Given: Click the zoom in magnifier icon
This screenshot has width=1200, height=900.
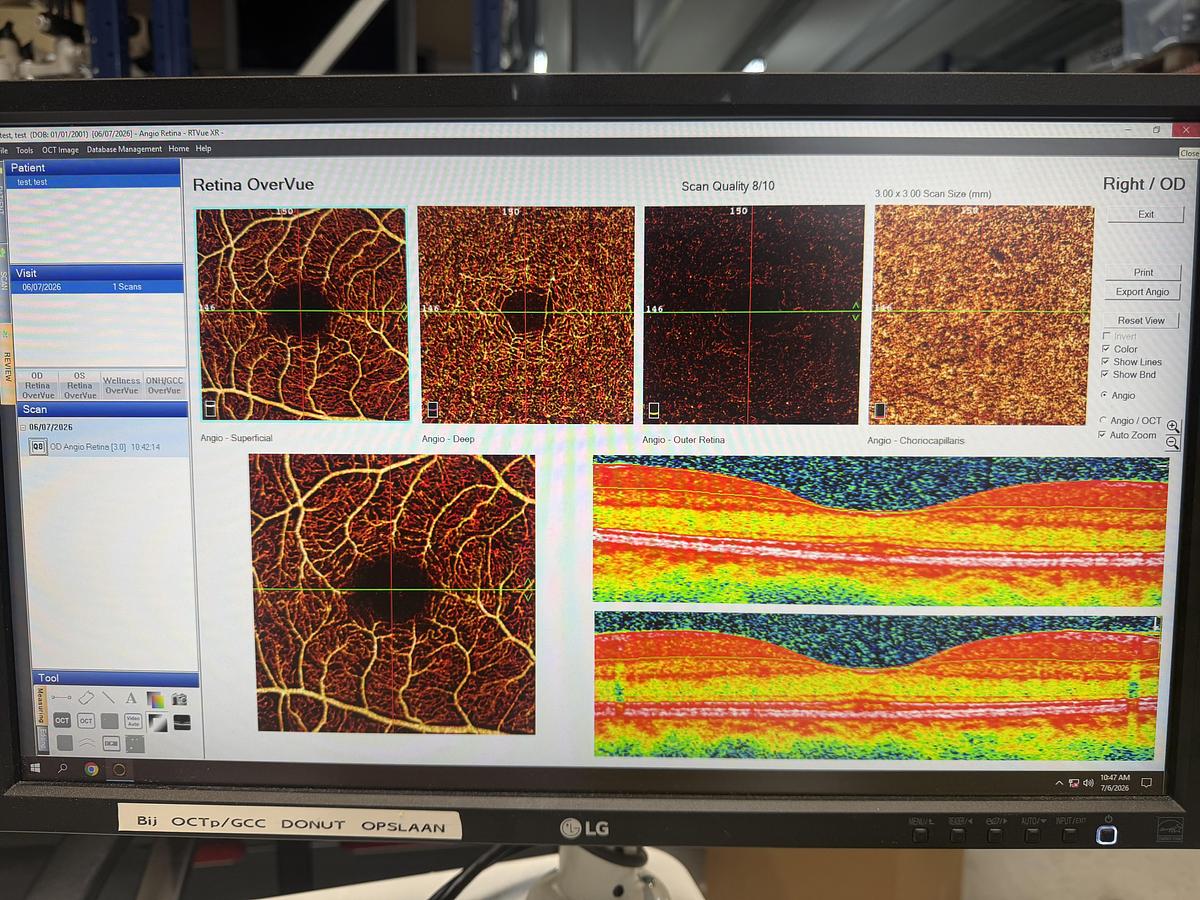Looking at the screenshot, I should (x=1173, y=426).
